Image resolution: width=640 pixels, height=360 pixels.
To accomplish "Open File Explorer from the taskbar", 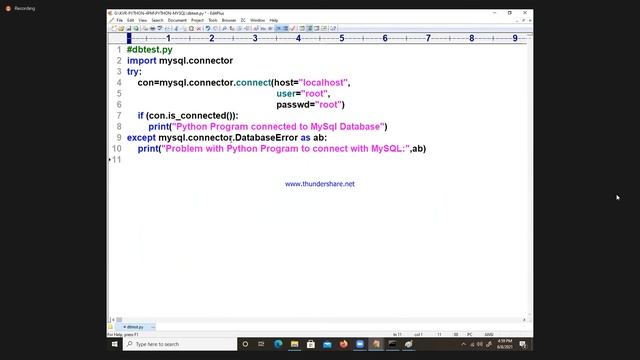I will click(x=294, y=344).
